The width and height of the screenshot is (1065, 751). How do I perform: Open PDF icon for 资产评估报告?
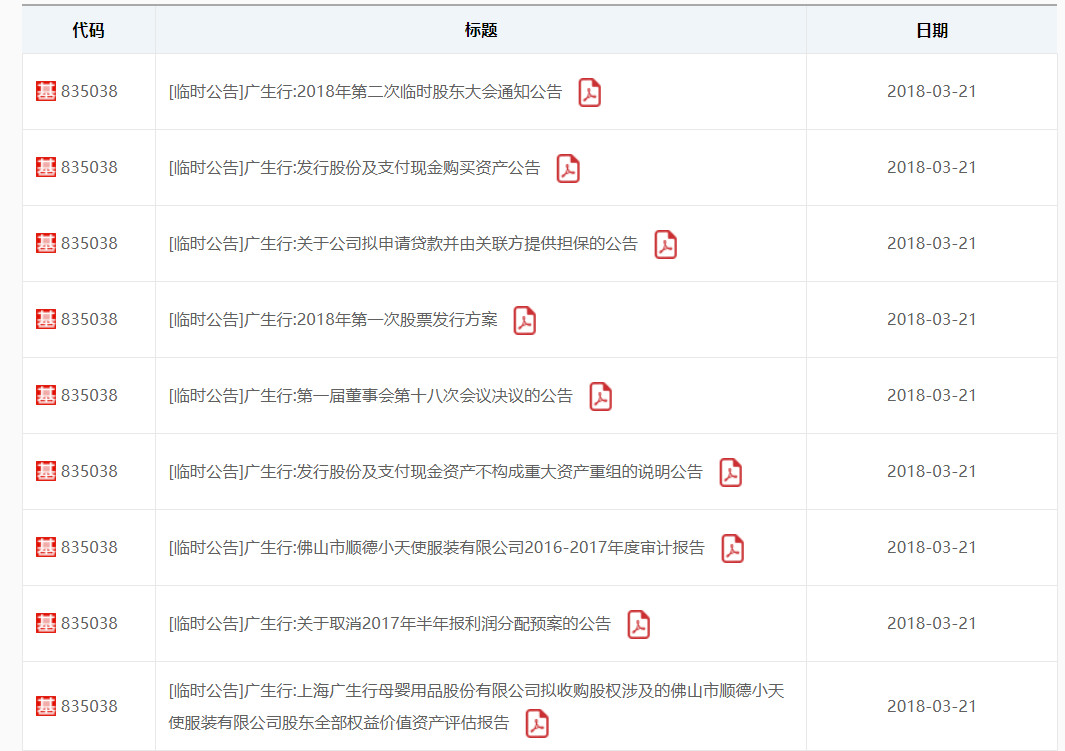(537, 724)
